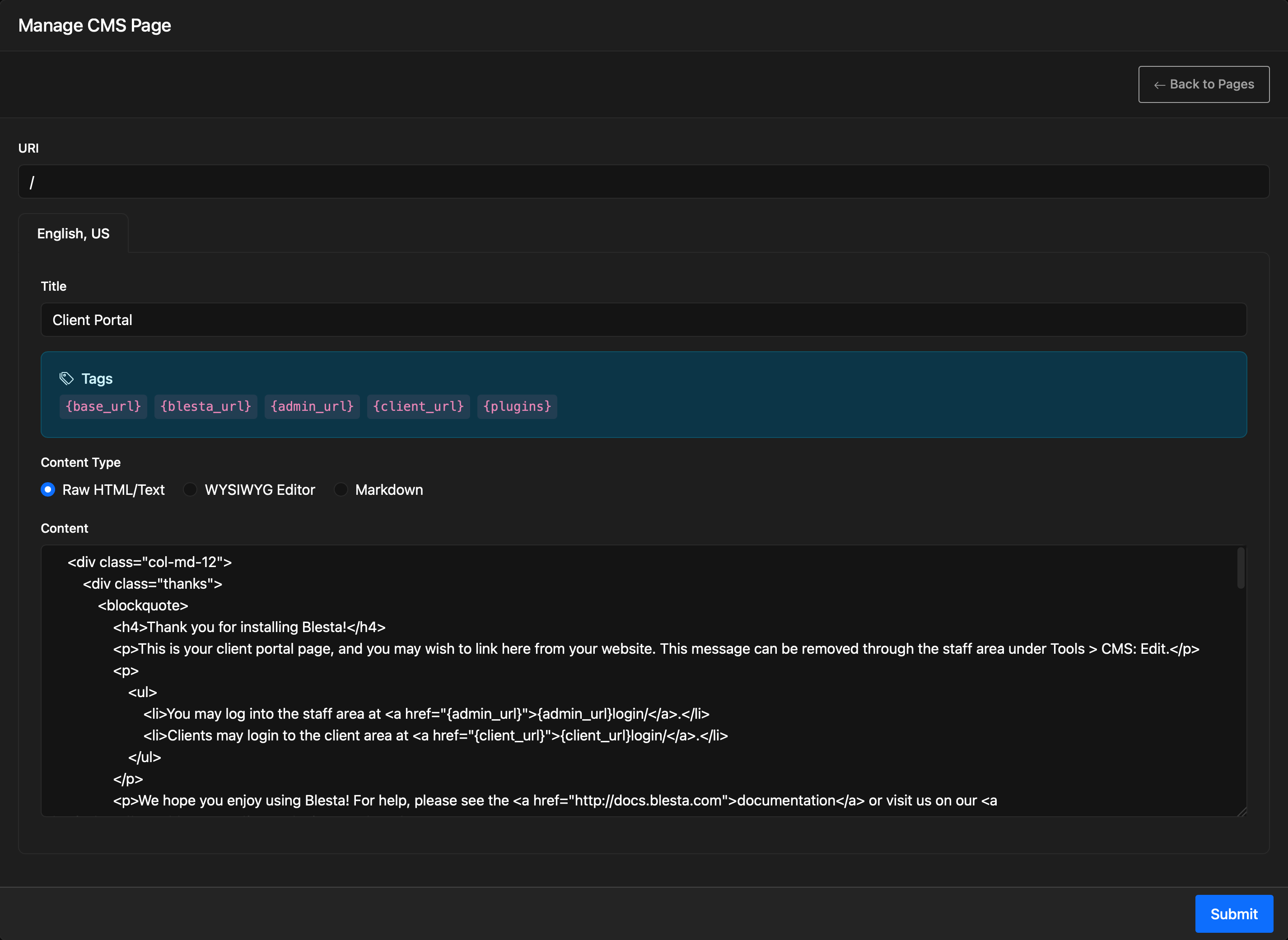The width and height of the screenshot is (1288, 940).
Task: Click the {blesta_url} tag
Action: pos(205,406)
